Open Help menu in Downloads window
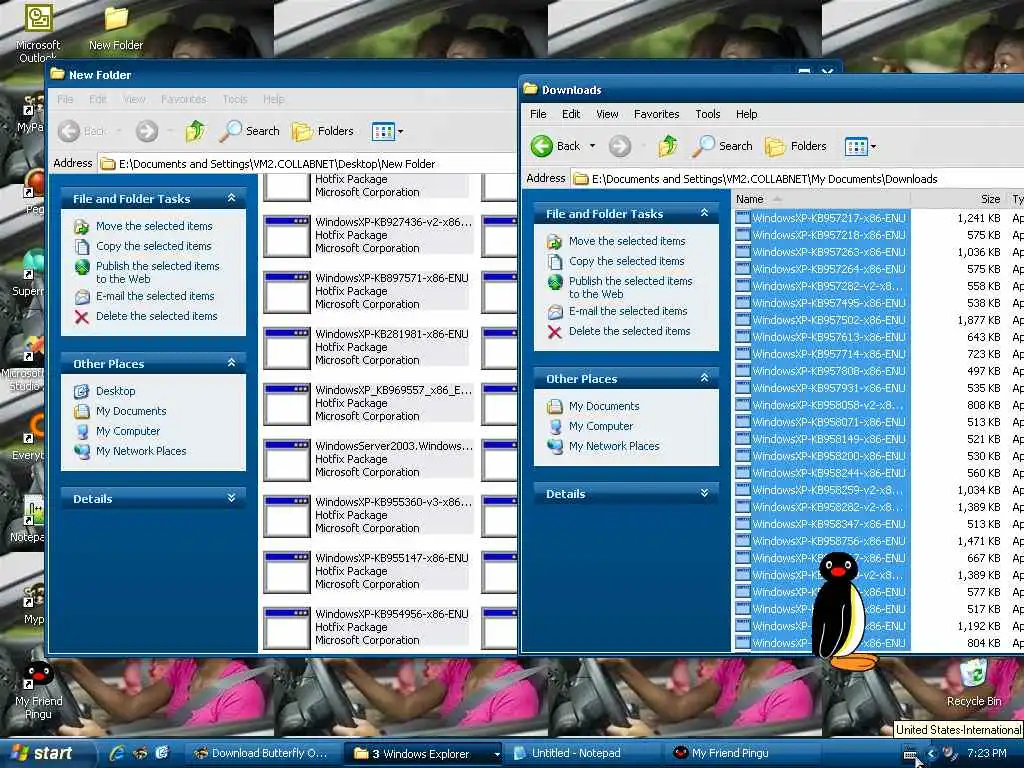The width and height of the screenshot is (1024, 768). point(746,114)
